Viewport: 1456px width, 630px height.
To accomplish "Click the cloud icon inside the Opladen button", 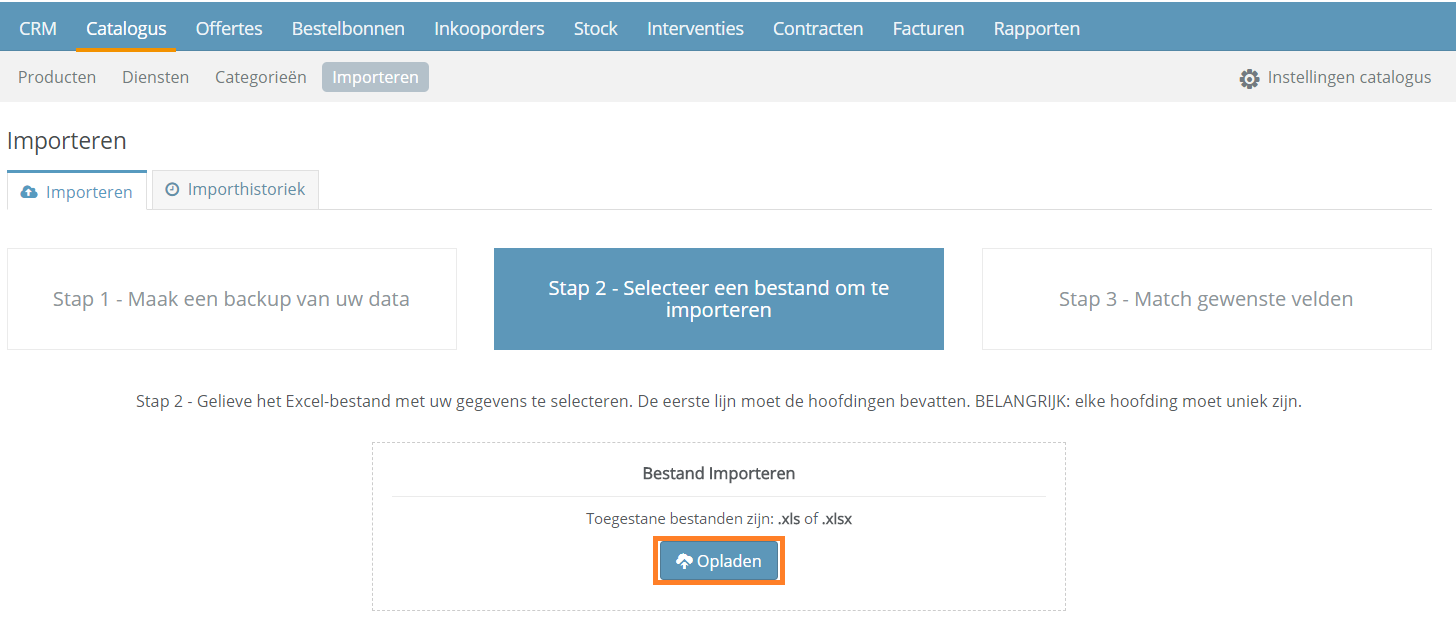I will click(684, 562).
